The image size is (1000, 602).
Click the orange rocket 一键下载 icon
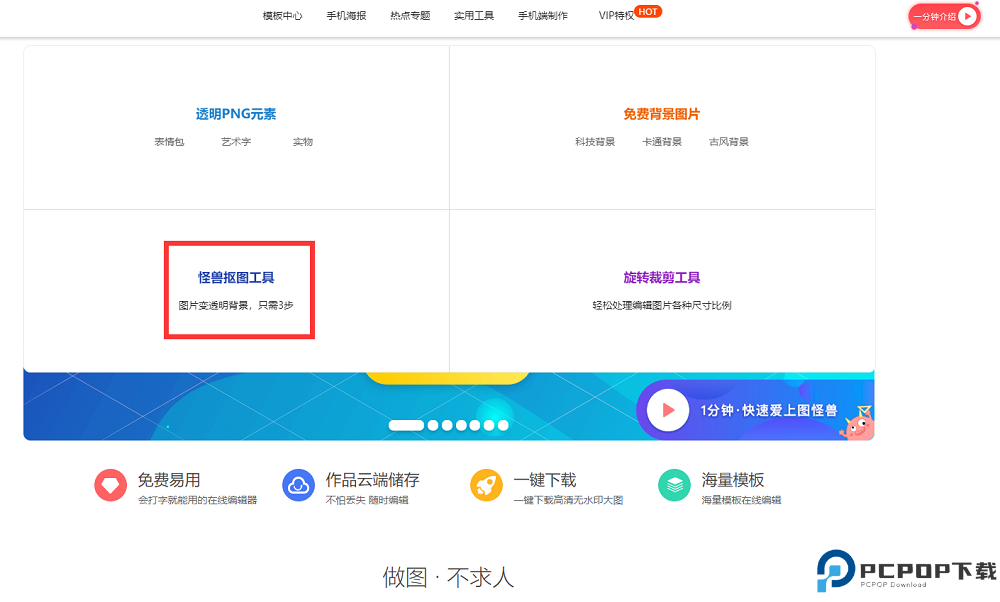[486, 486]
